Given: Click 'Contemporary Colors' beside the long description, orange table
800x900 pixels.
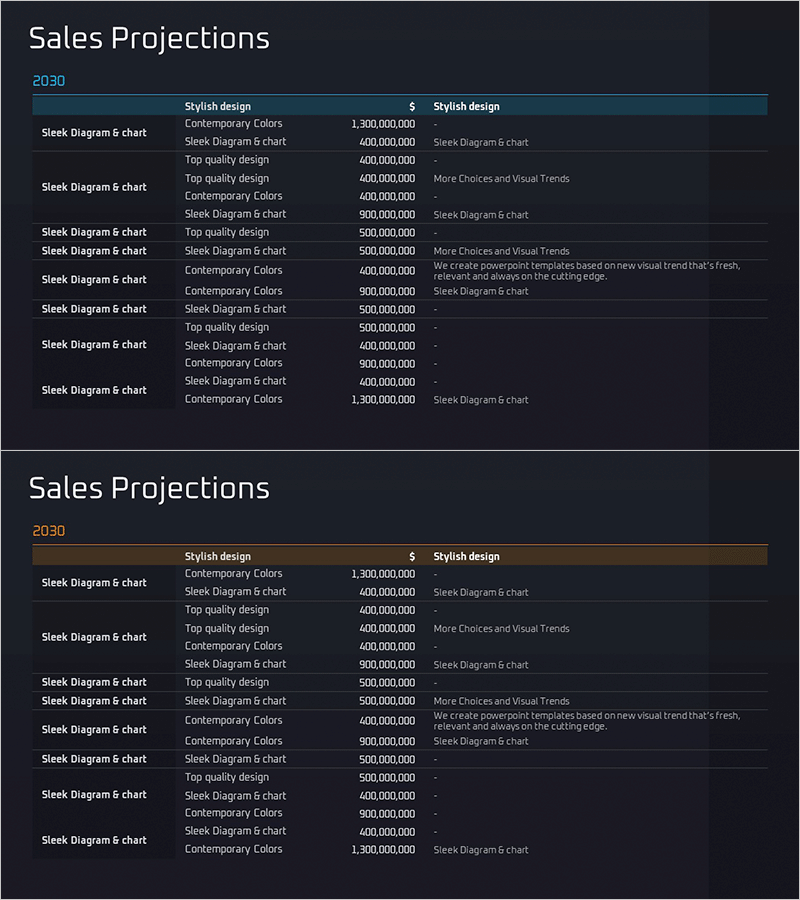Looking at the screenshot, I should [233, 720].
